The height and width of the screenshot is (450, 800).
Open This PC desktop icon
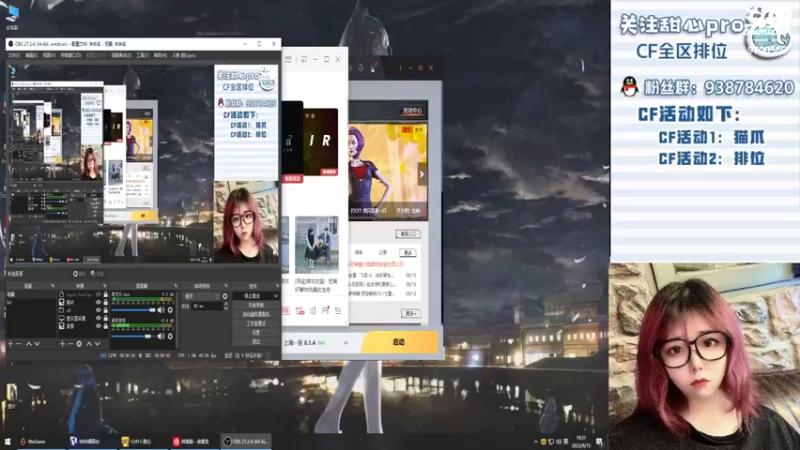11,17
